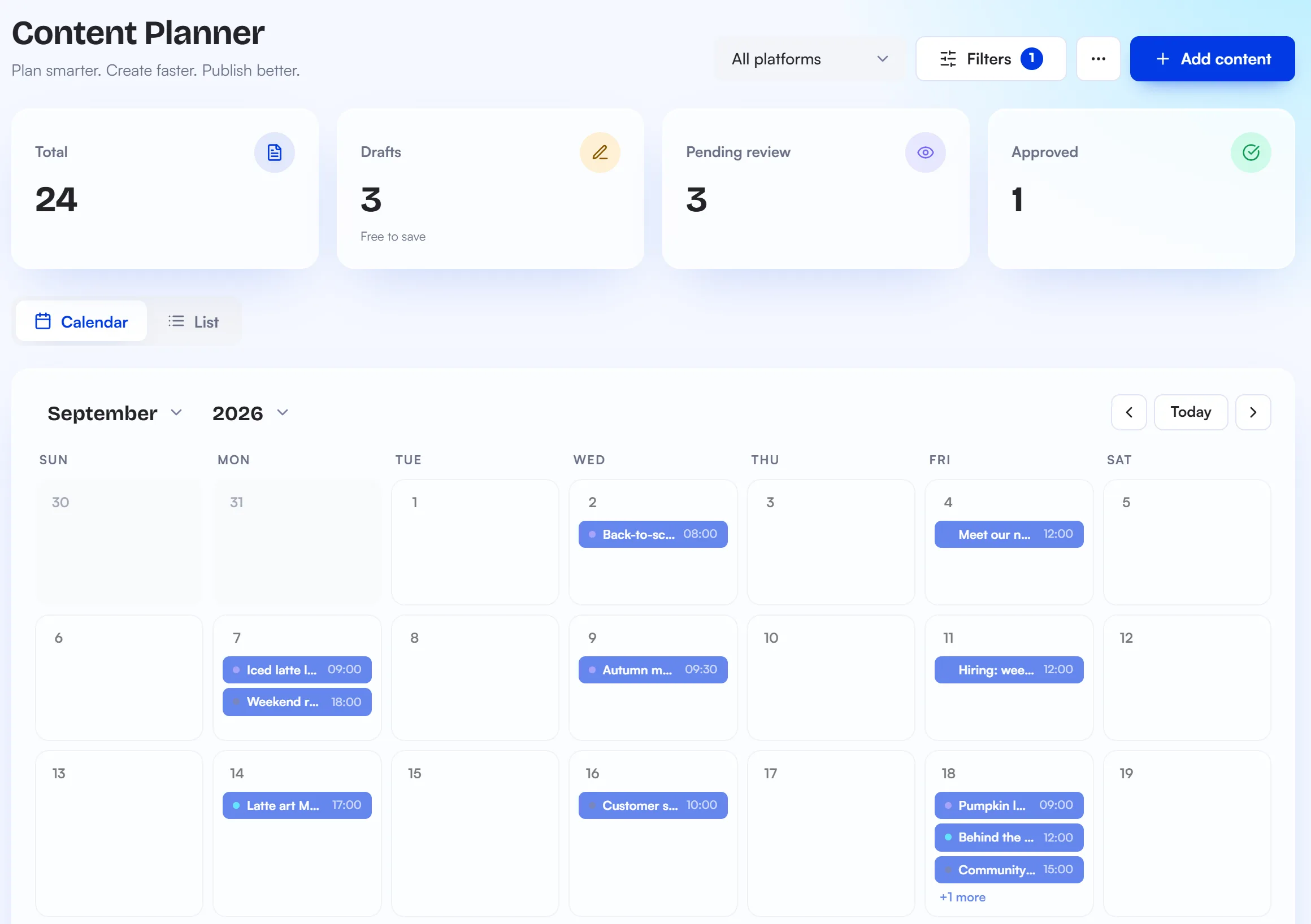The image size is (1311, 924).
Task: Click the Drafts pencil icon
Action: pos(600,152)
